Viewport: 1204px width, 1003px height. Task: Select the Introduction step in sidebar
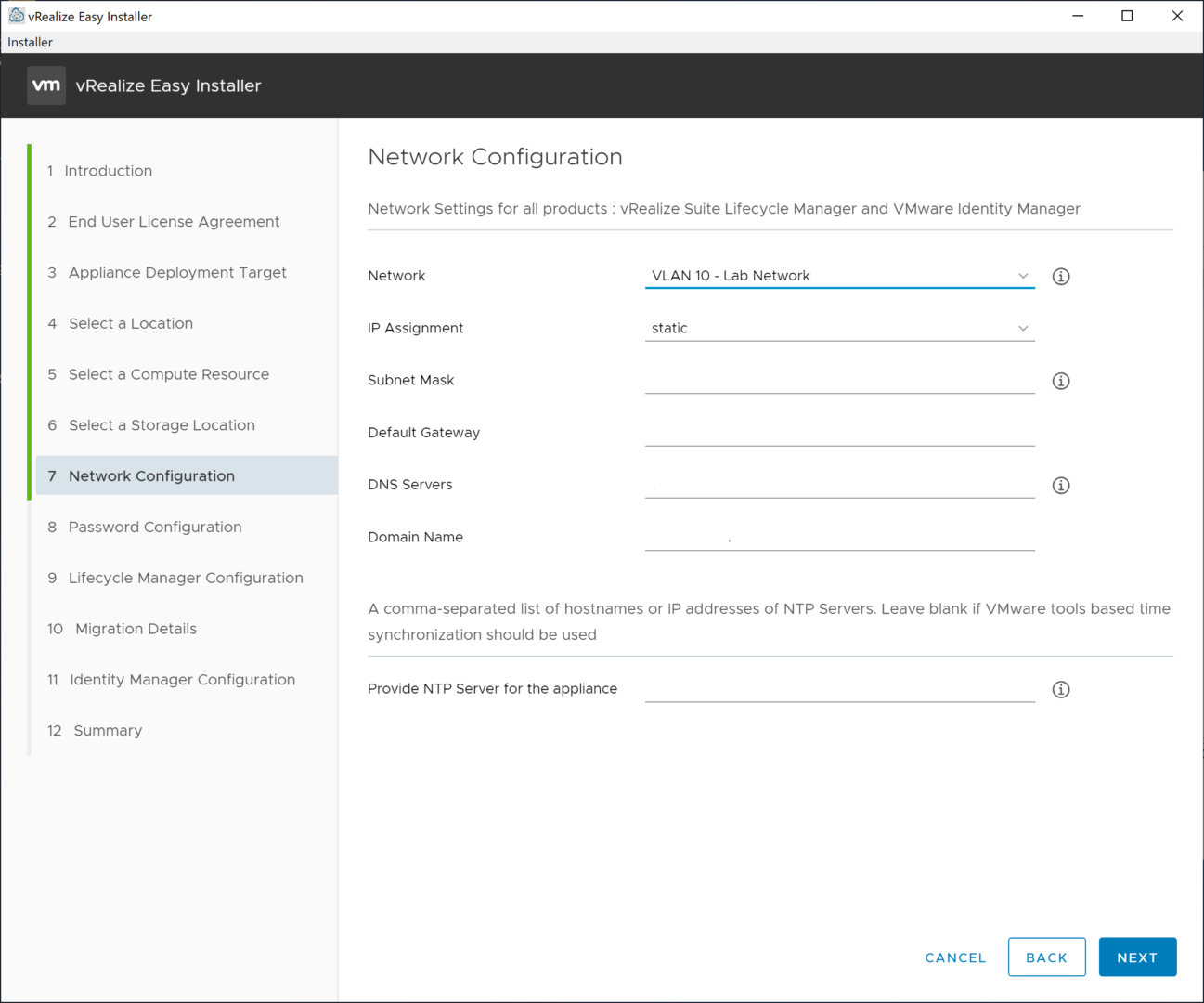(108, 171)
